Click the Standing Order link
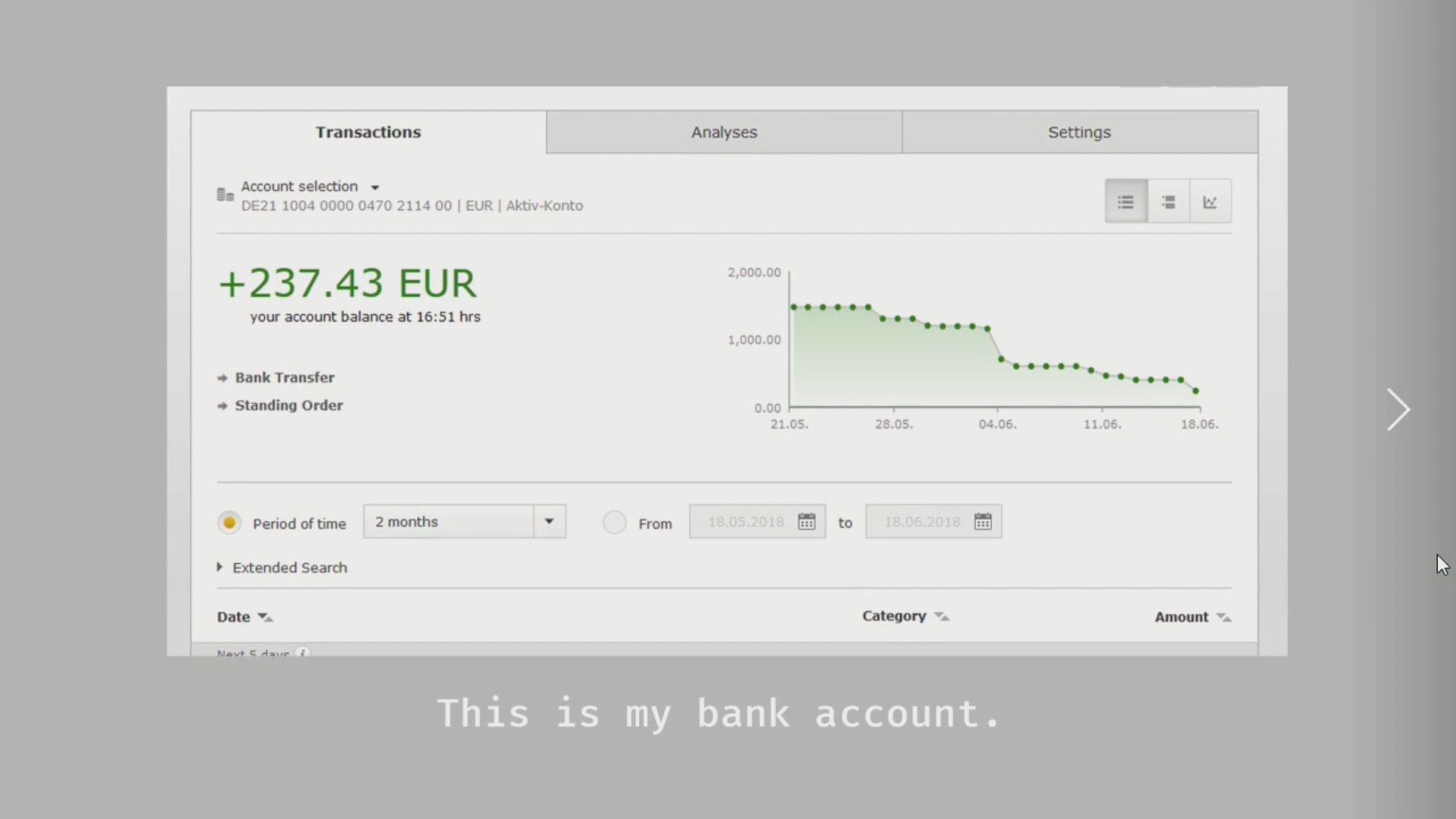Screen dimensions: 1456x819 point(289,405)
